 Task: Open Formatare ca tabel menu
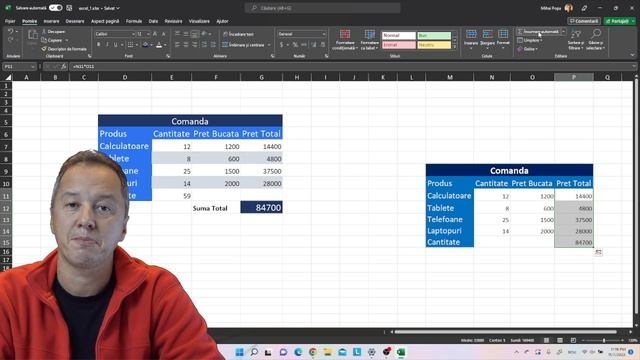tap(369, 40)
